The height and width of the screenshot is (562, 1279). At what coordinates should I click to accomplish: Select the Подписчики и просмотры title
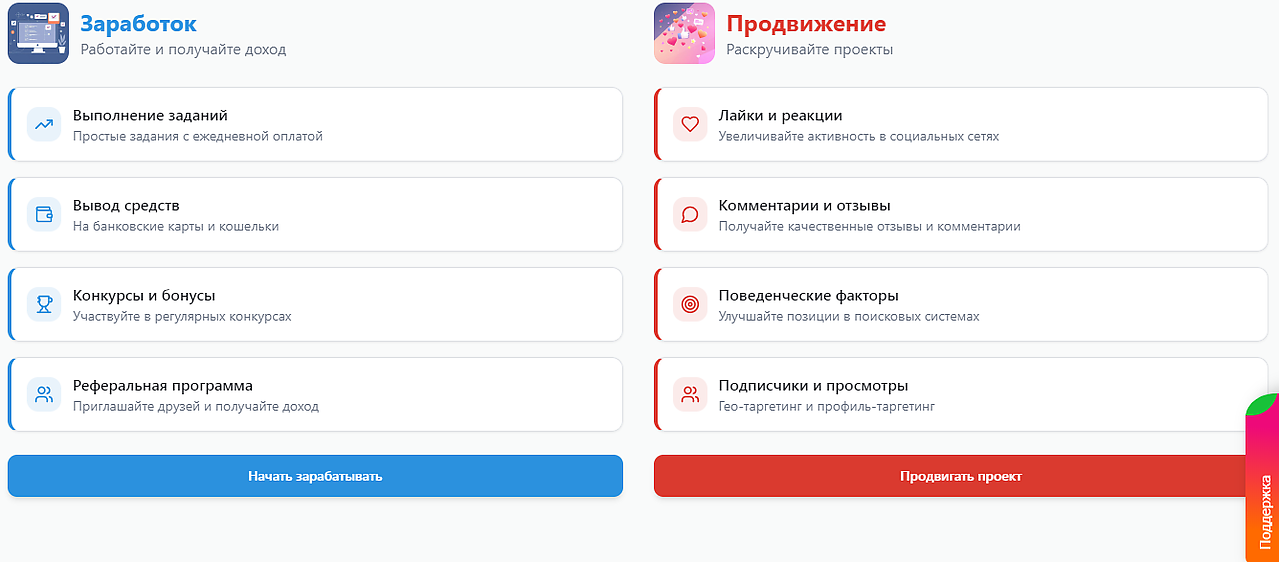pos(813,386)
